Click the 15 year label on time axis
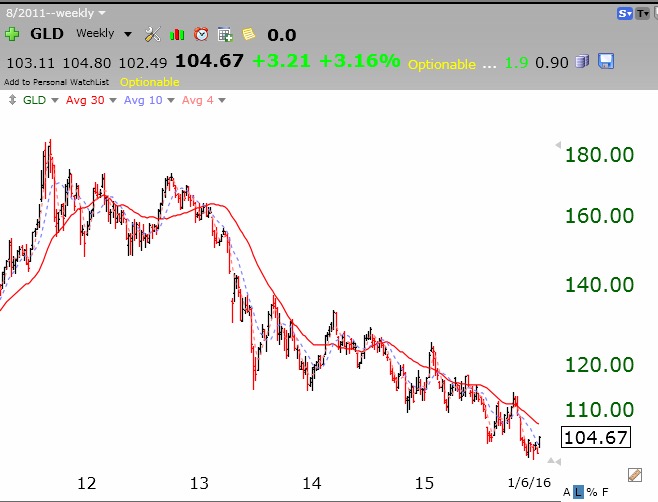658x502 pixels. coord(424,484)
